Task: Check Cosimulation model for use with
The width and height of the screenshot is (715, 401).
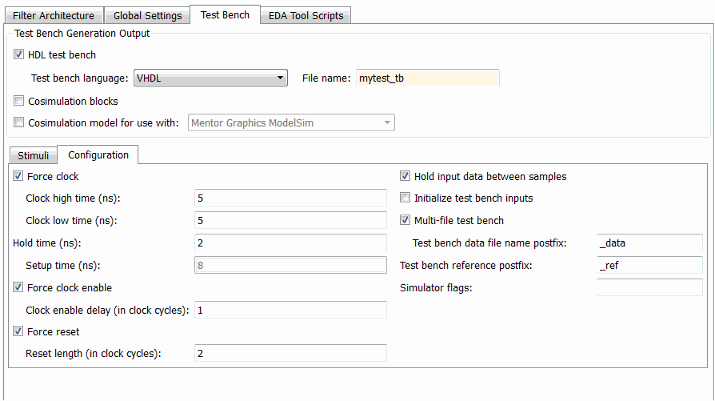Action: [x=20, y=123]
